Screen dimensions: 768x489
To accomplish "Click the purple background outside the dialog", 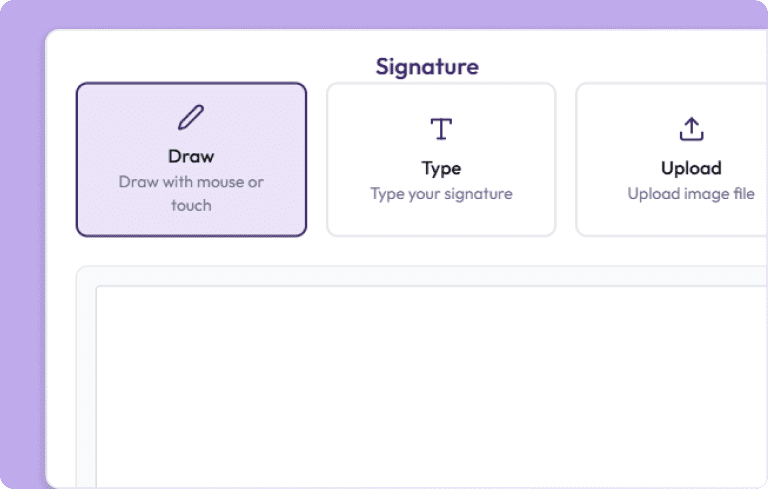I will point(22,250).
